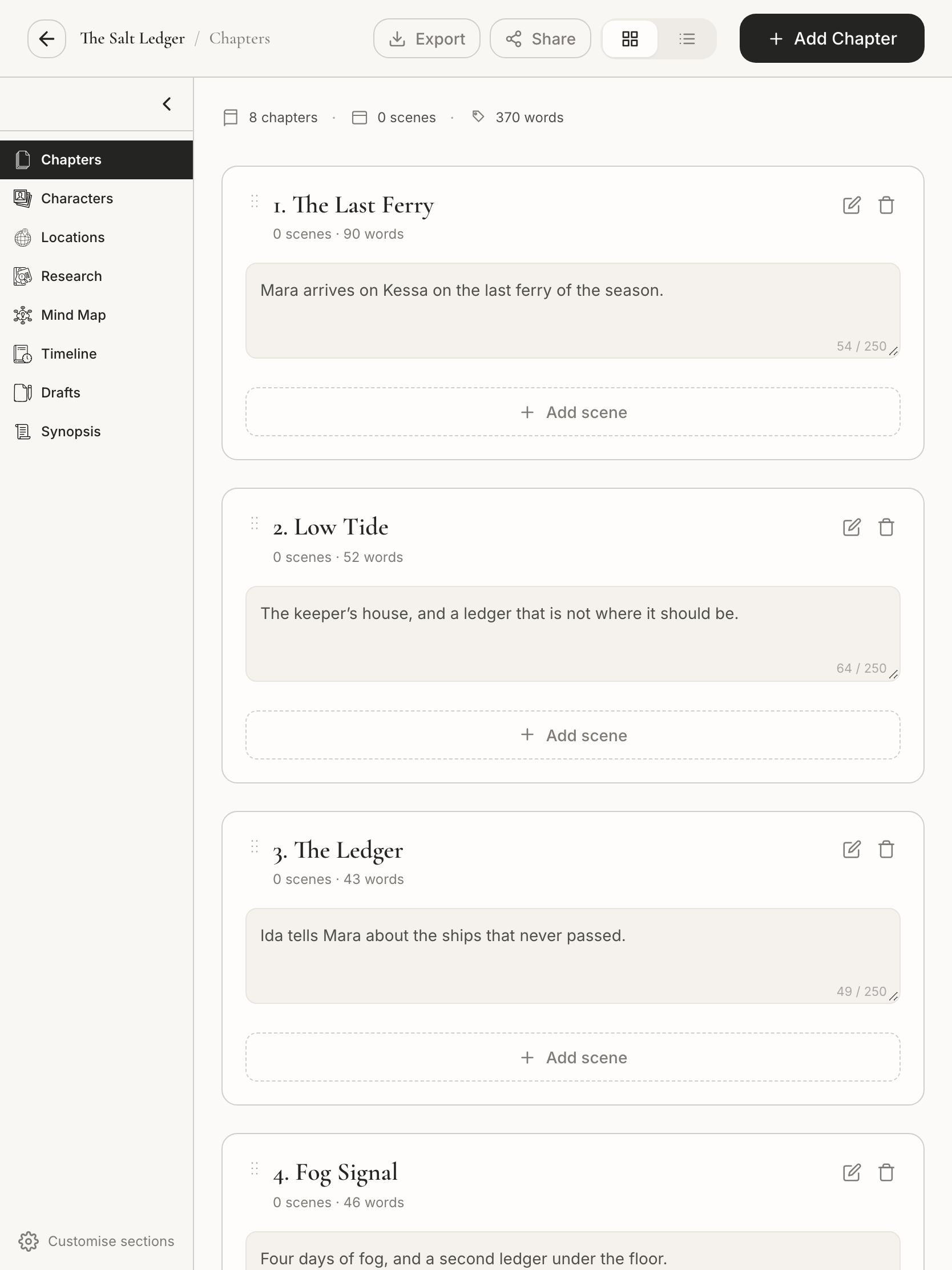Collapse the sidebar with the chevron
This screenshot has height=1270, width=952.
tap(167, 104)
